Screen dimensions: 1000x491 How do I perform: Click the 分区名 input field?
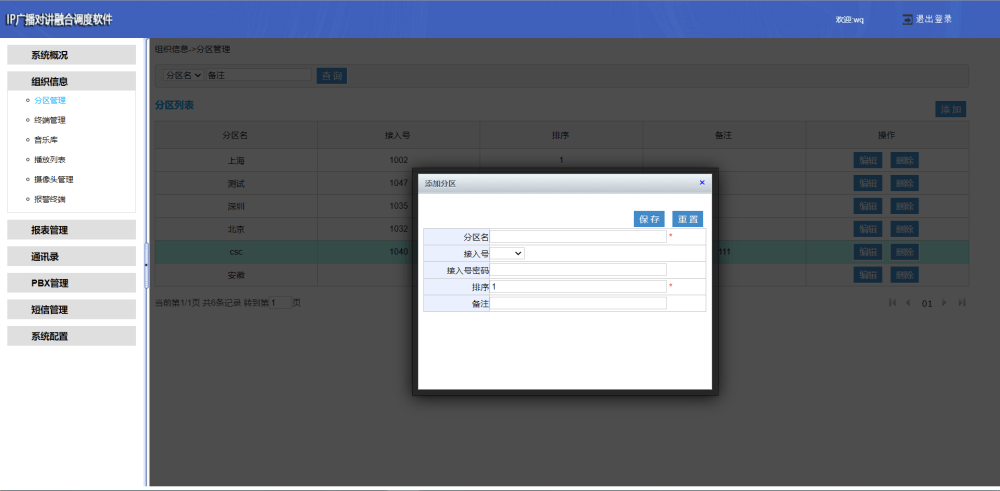tap(578, 237)
